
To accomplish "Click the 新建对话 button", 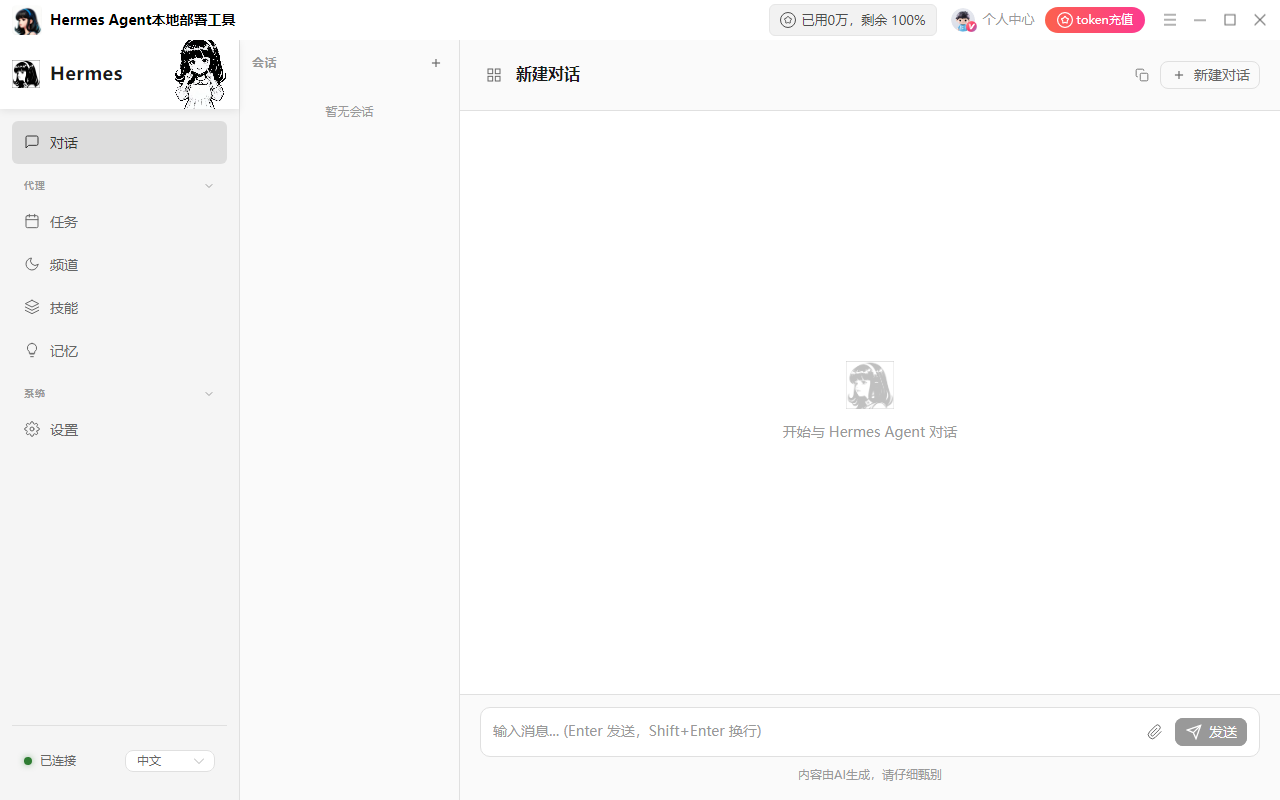I will click(1210, 75).
